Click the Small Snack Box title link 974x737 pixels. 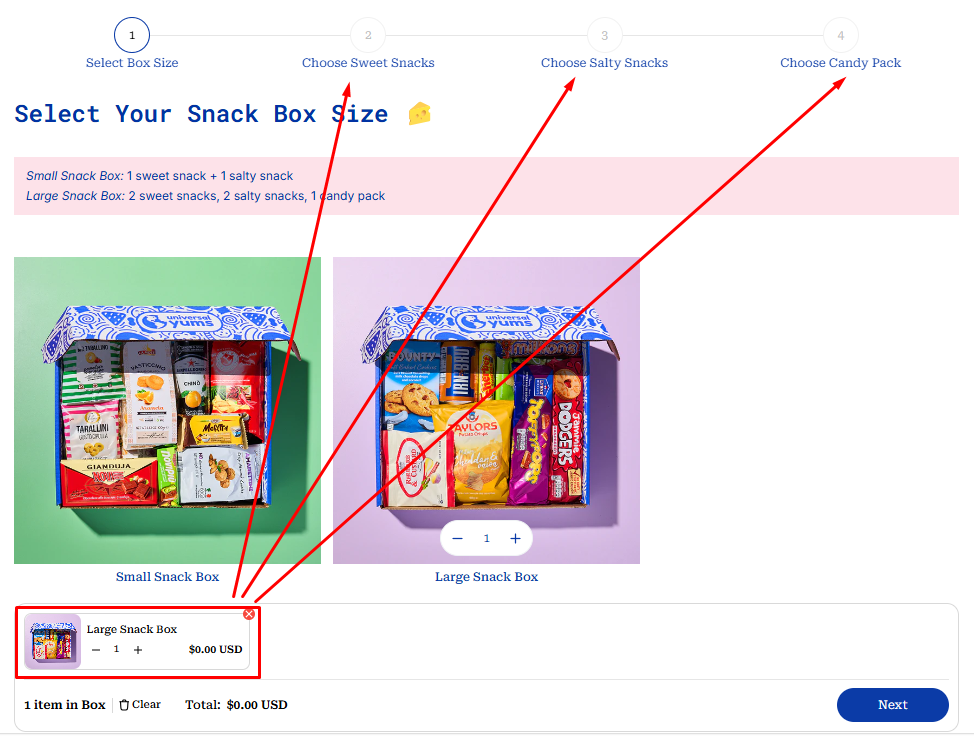click(x=168, y=577)
